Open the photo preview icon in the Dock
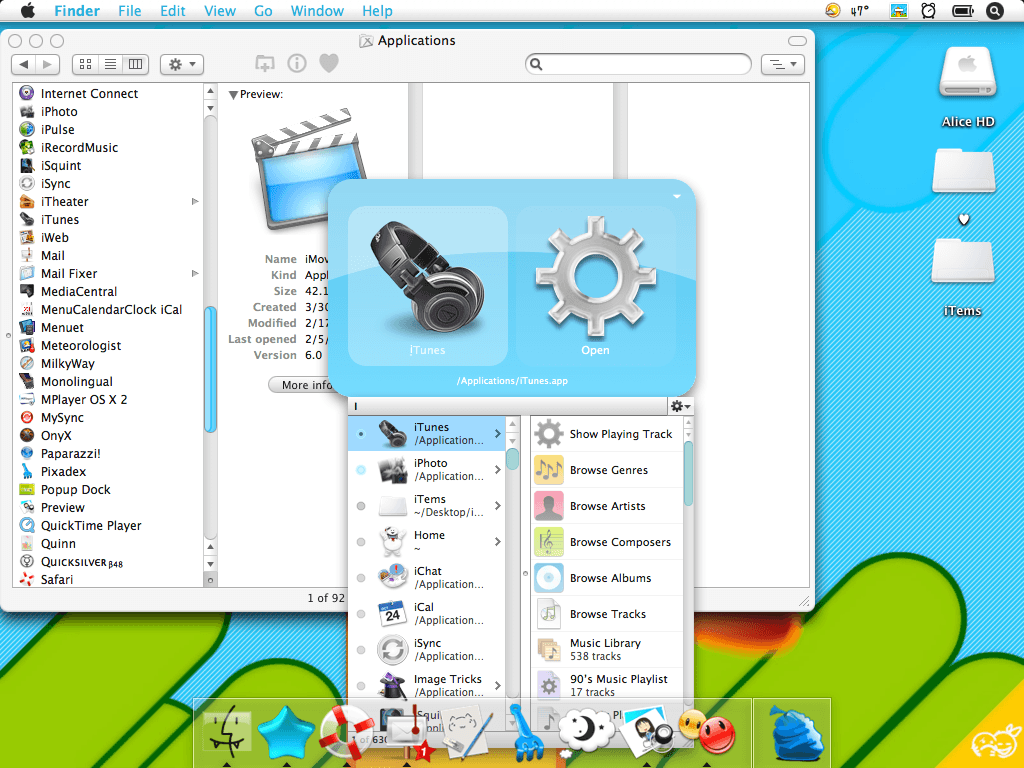1024x768 pixels. [x=646, y=731]
